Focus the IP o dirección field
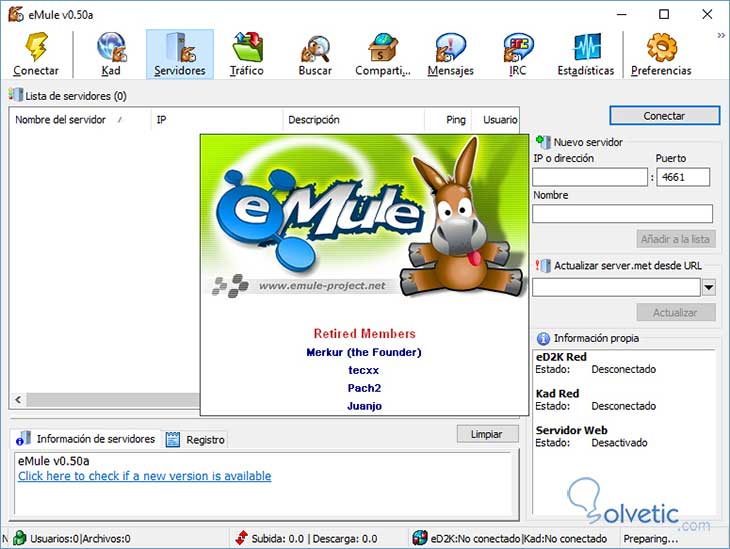The width and height of the screenshot is (730, 549). (590, 177)
